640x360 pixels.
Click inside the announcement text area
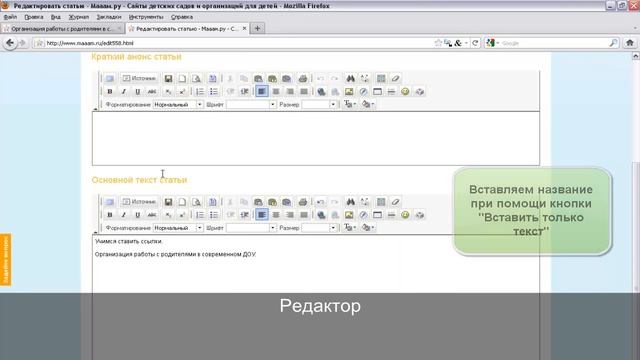316,138
